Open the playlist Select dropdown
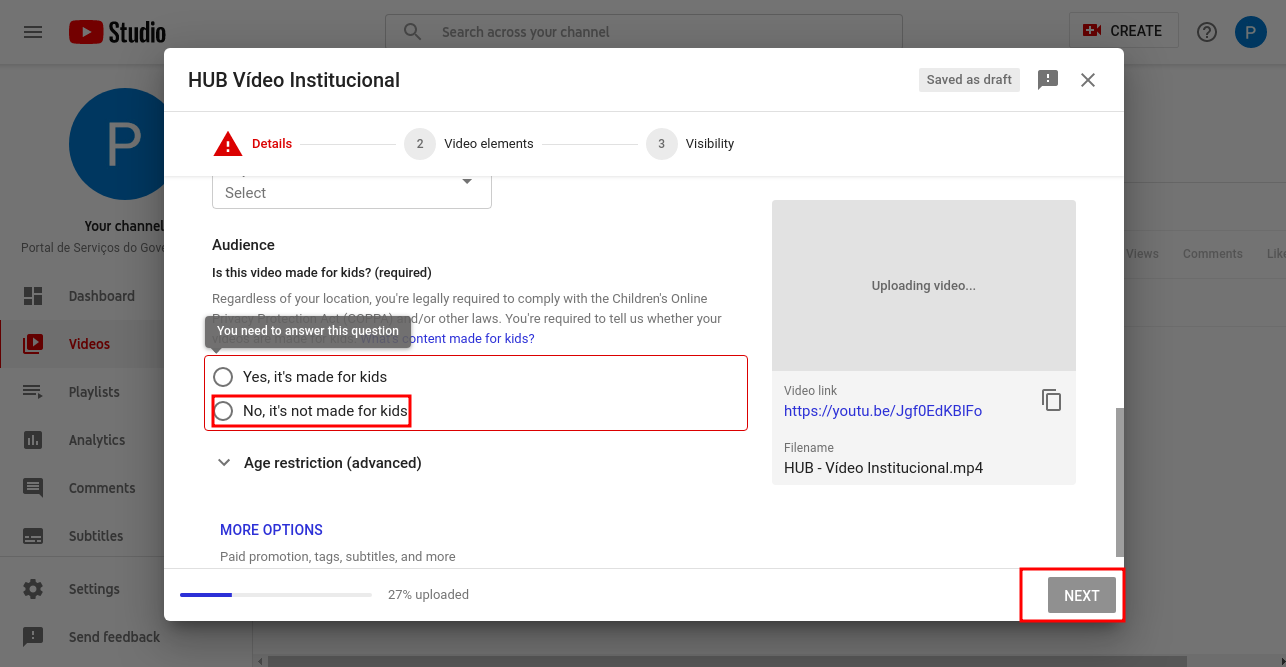The height and width of the screenshot is (667, 1286). point(351,190)
